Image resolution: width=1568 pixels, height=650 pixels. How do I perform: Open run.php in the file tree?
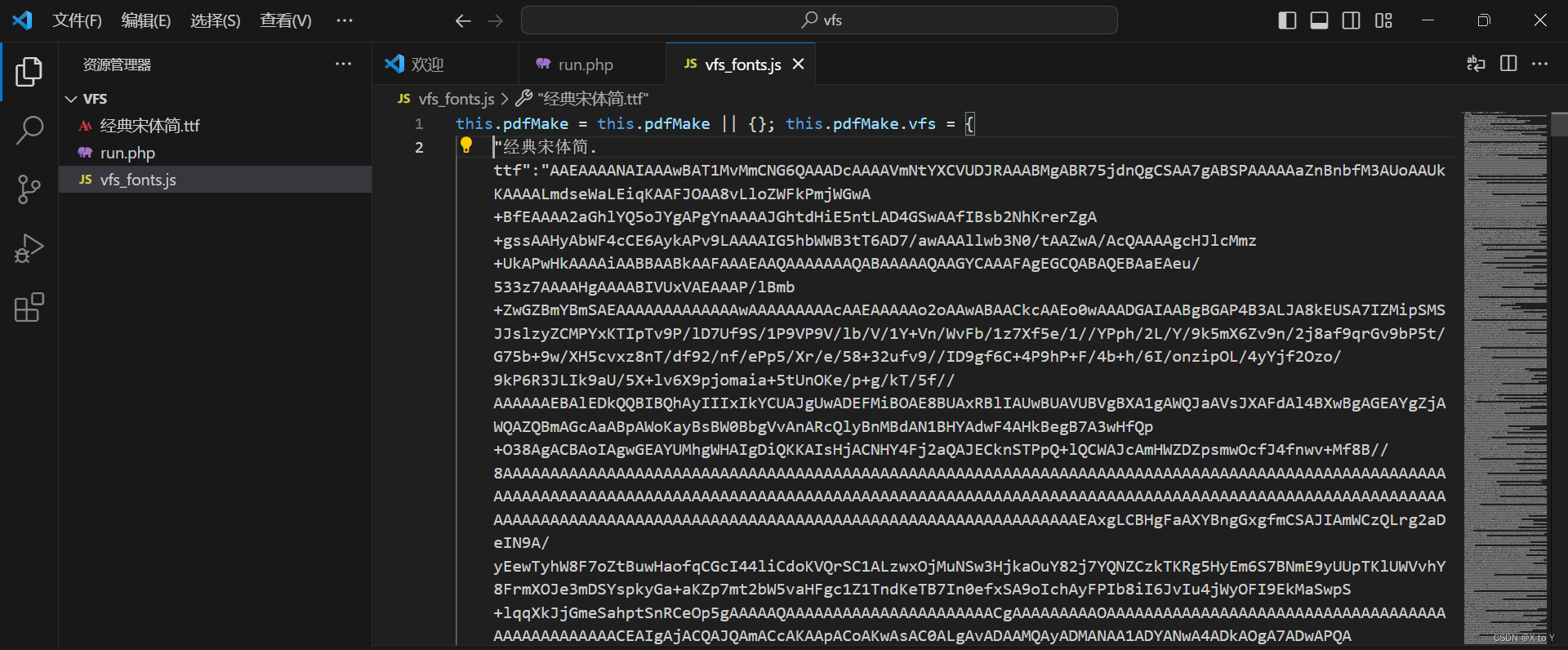[x=215, y=153]
